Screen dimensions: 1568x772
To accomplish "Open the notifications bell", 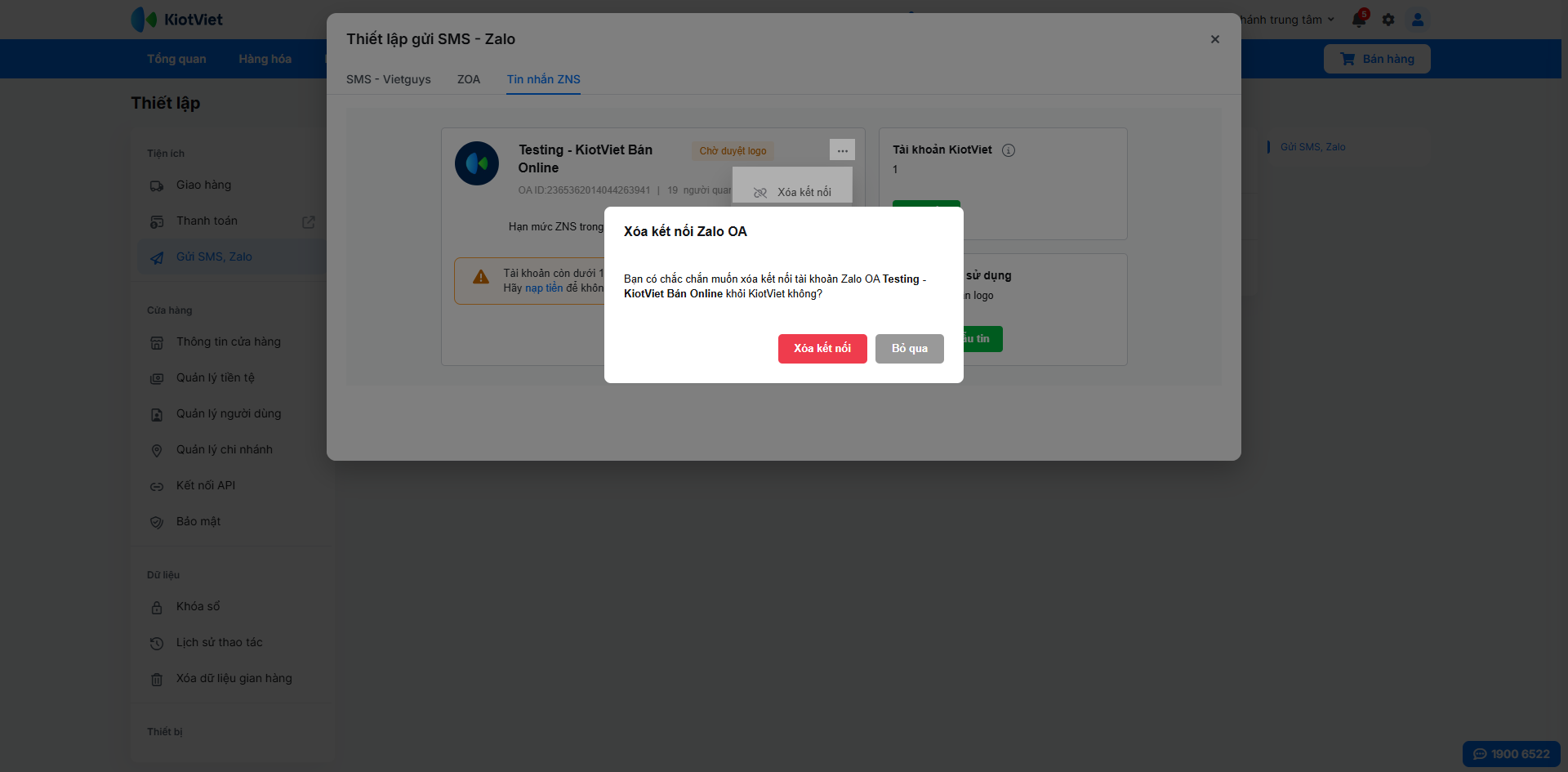I will (x=1359, y=20).
